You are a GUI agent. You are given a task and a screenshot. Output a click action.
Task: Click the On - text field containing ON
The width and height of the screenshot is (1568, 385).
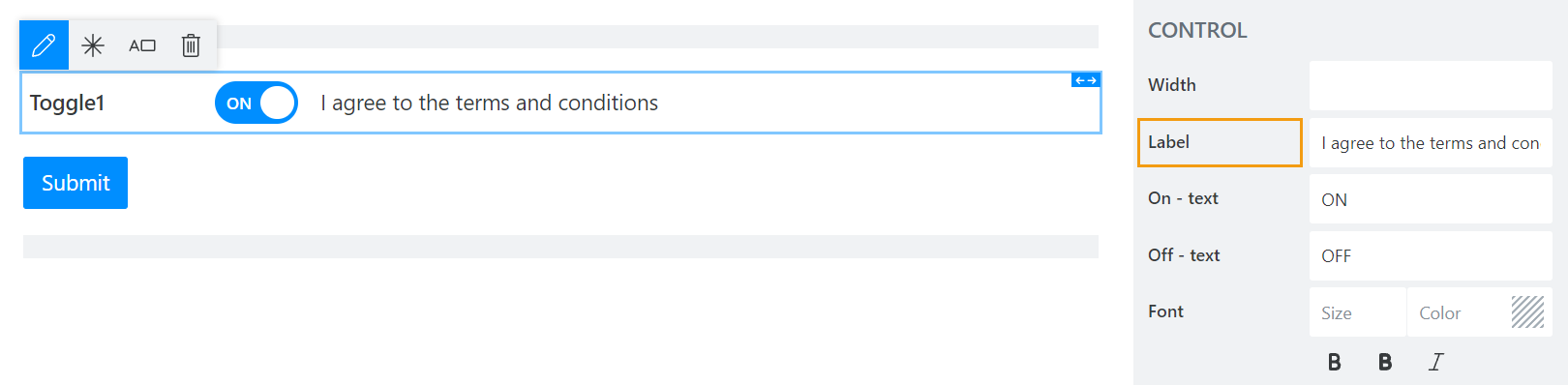tap(1431, 199)
